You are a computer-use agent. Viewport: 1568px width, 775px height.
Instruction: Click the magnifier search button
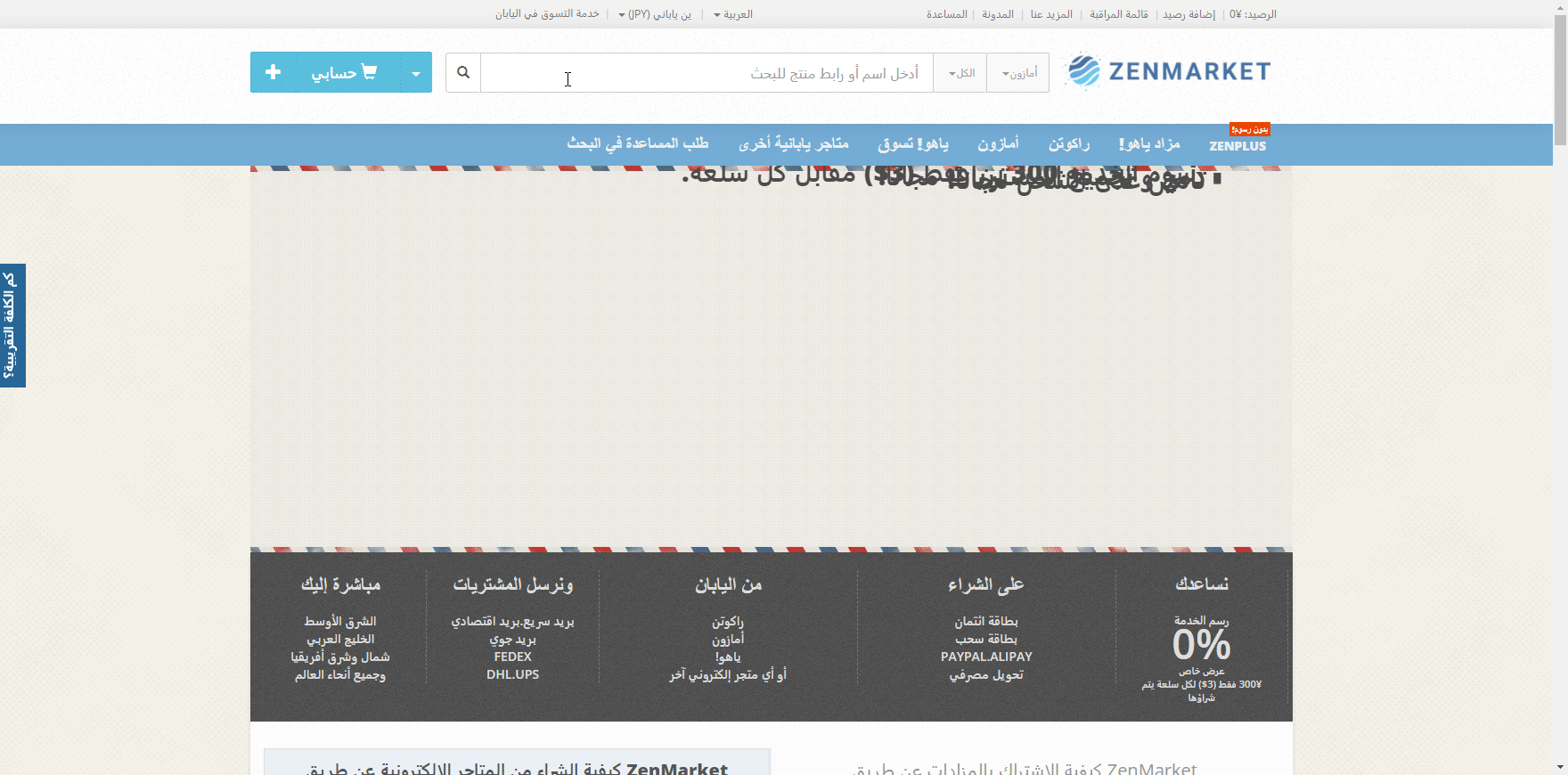click(463, 72)
